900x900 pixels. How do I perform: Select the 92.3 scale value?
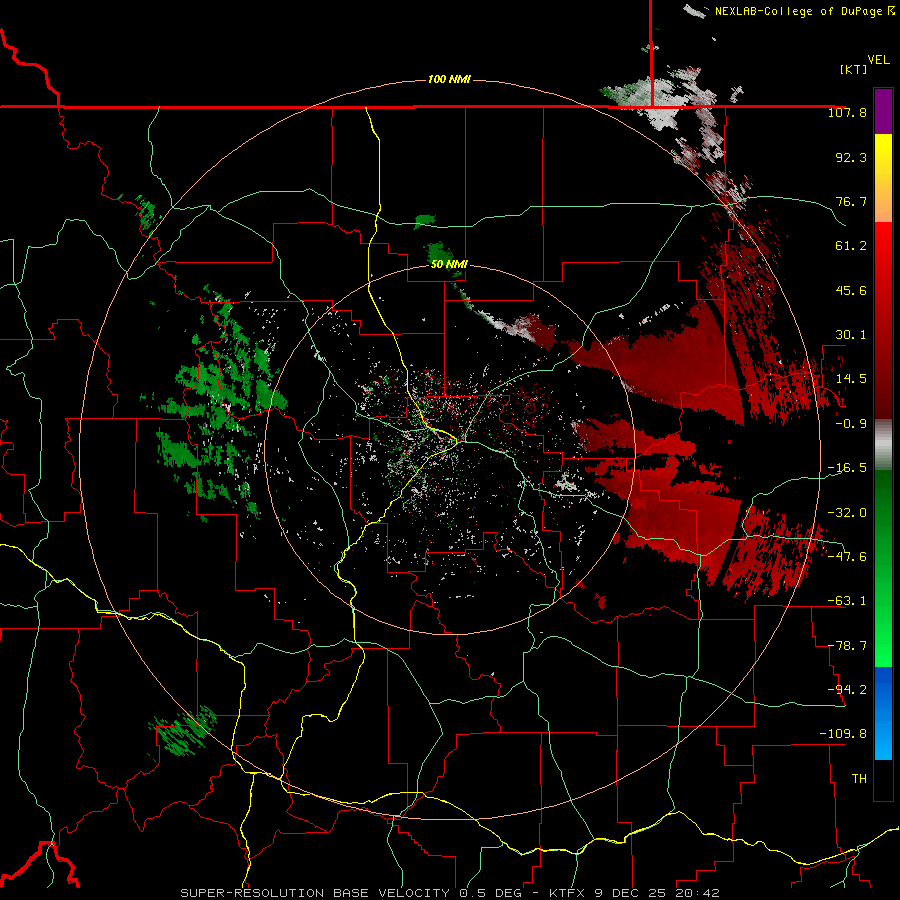pos(851,157)
